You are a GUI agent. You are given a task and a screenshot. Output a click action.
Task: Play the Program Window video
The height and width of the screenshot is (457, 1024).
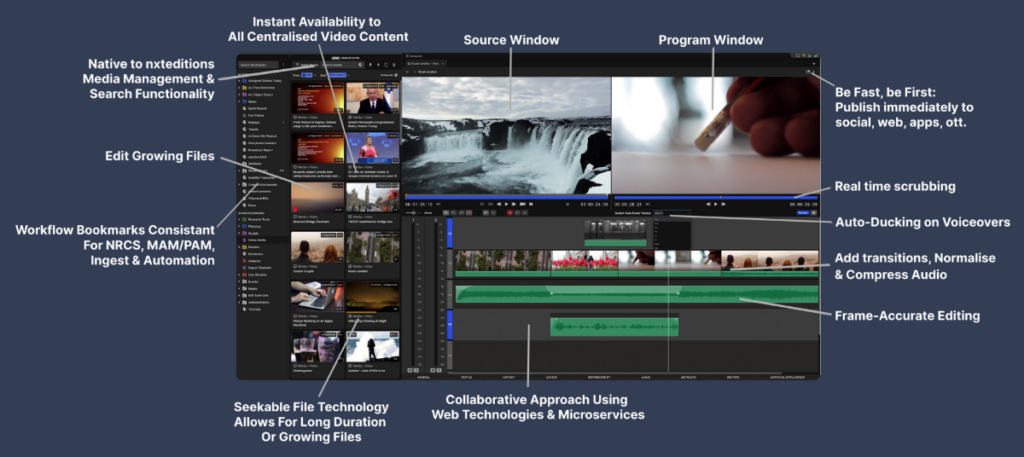click(x=716, y=204)
